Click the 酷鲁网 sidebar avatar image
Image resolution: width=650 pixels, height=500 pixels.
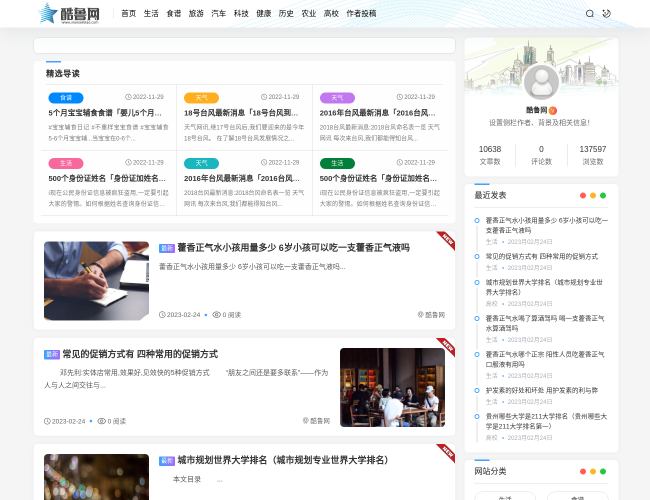click(541, 82)
